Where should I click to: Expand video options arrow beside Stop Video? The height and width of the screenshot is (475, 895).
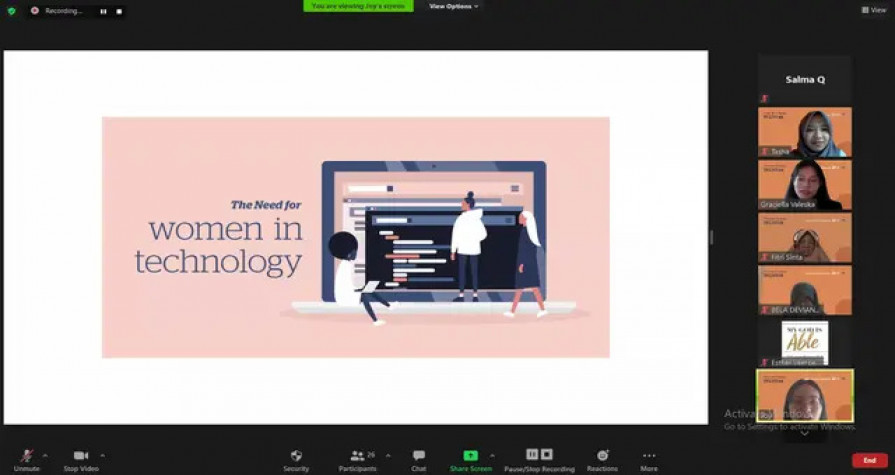102,455
